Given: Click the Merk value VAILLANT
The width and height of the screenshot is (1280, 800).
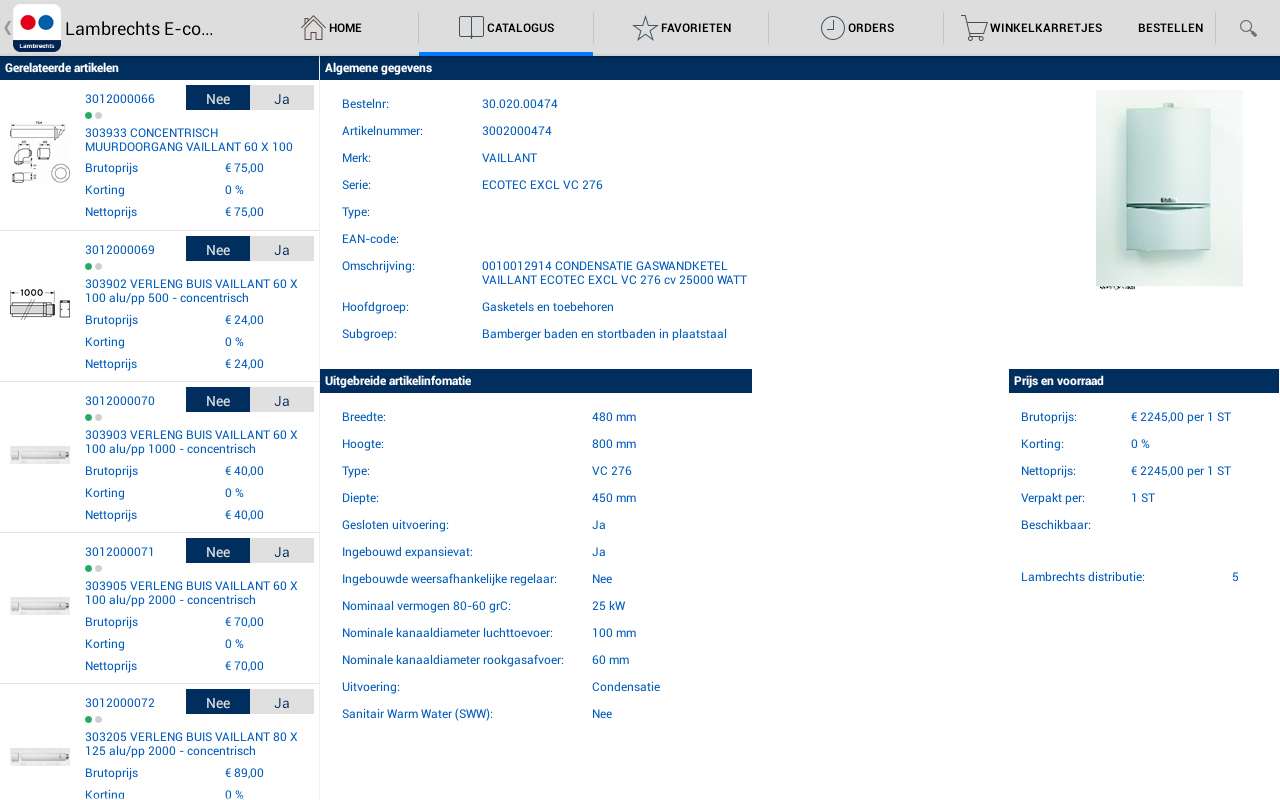Looking at the screenshot, I should pyautogui.click(x=509, y=158).
